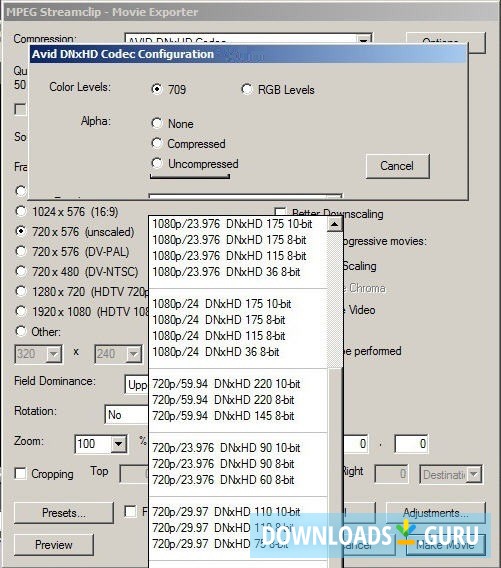The height and width of the screenshot is (568, 501).
Task: Choose Uncompressed alpha option
Action: [x=156, y=163]
